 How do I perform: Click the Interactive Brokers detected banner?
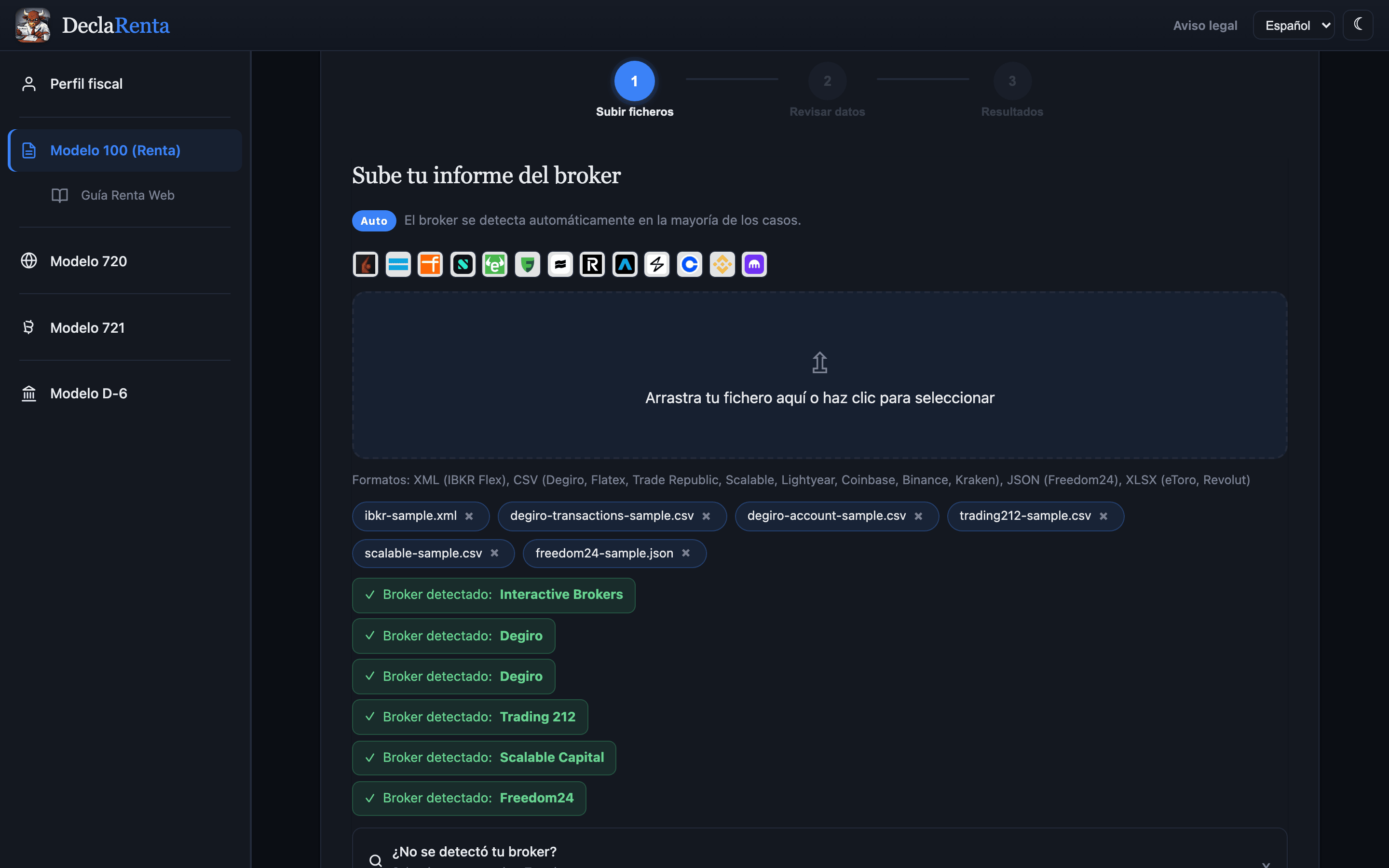[493, 595]
